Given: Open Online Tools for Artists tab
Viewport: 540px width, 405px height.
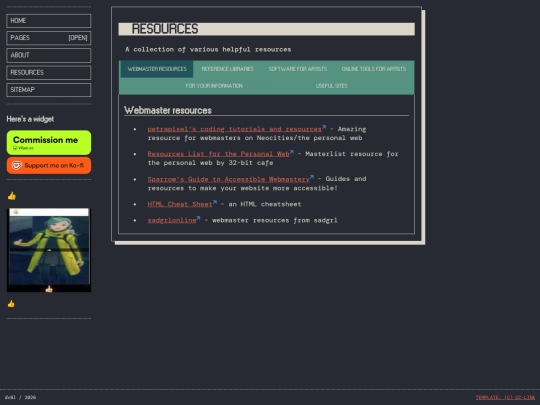Looking at the screenshot, I should 374,69.
